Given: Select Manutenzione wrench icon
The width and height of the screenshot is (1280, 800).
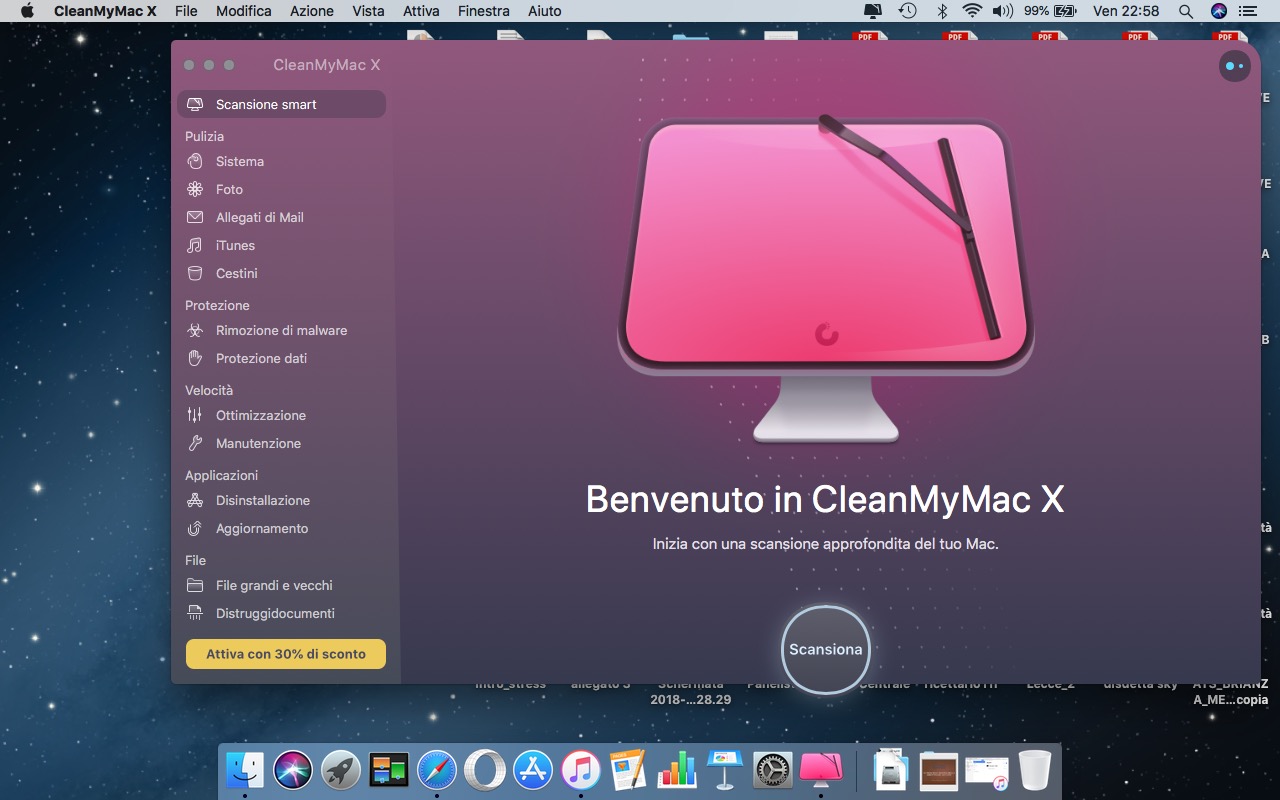Looking at the screenshot, I should [195, 443].
